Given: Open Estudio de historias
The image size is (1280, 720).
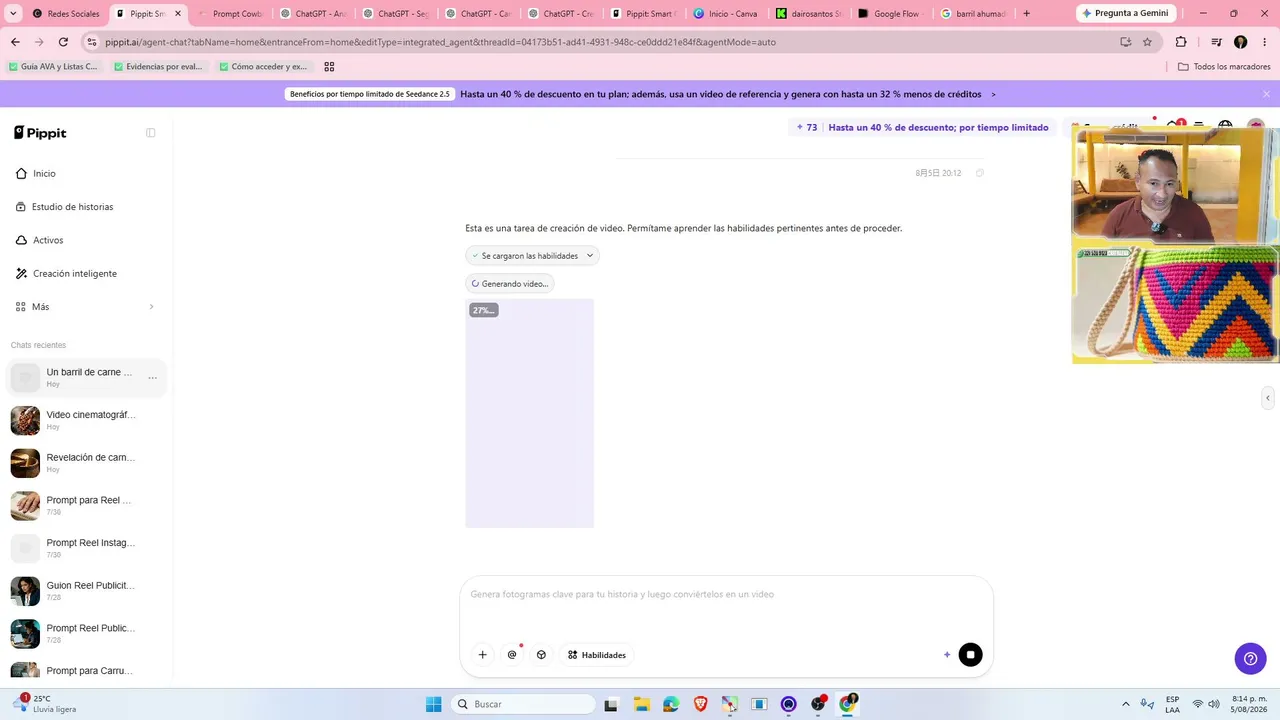Looking at the screenshot, I should [x=73, y=207].
